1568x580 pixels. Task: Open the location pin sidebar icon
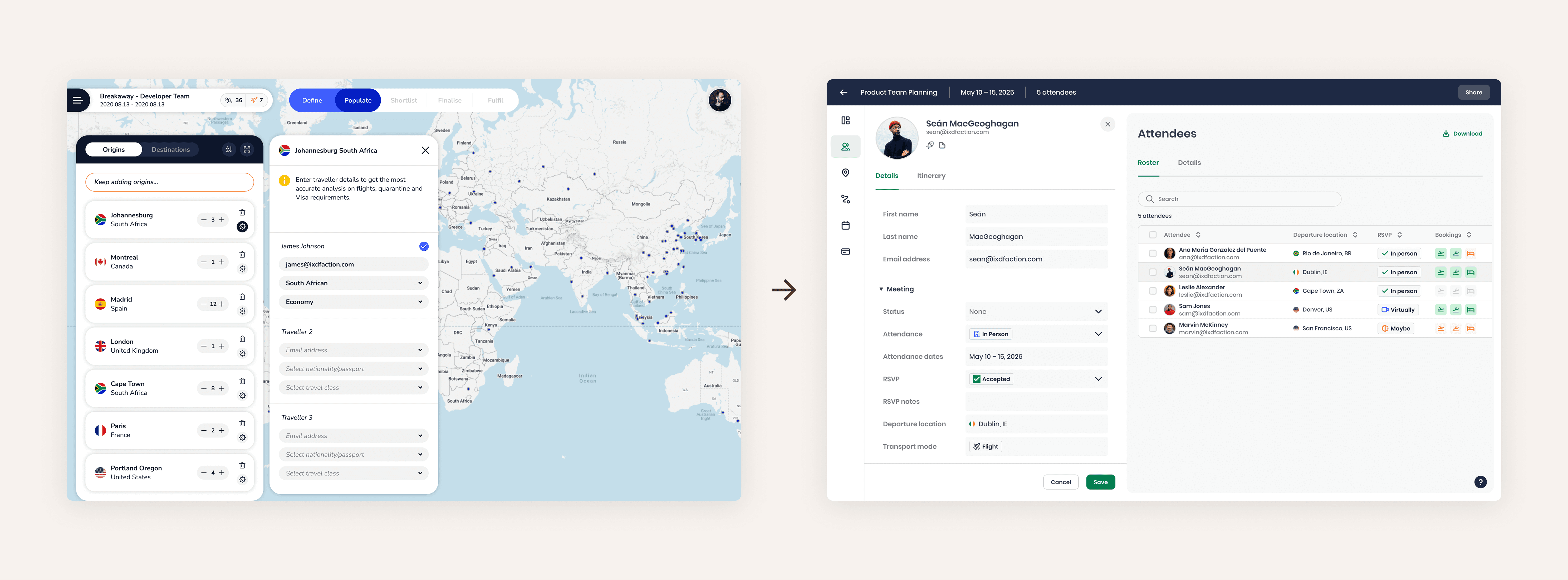(x=845, y=173)
